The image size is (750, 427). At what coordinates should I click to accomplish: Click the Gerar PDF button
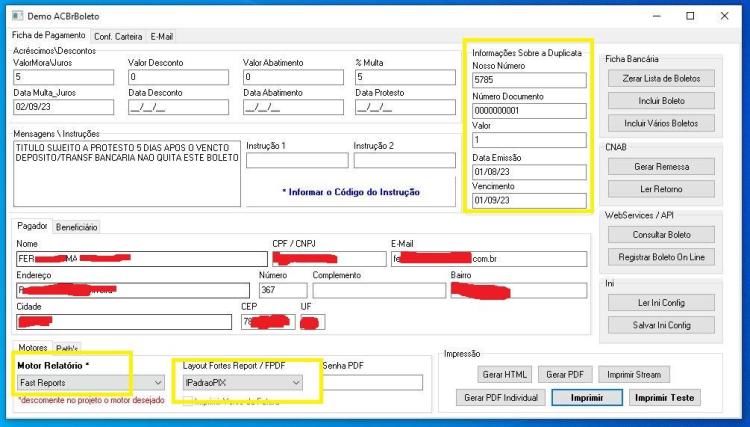(x=565, y=374)
